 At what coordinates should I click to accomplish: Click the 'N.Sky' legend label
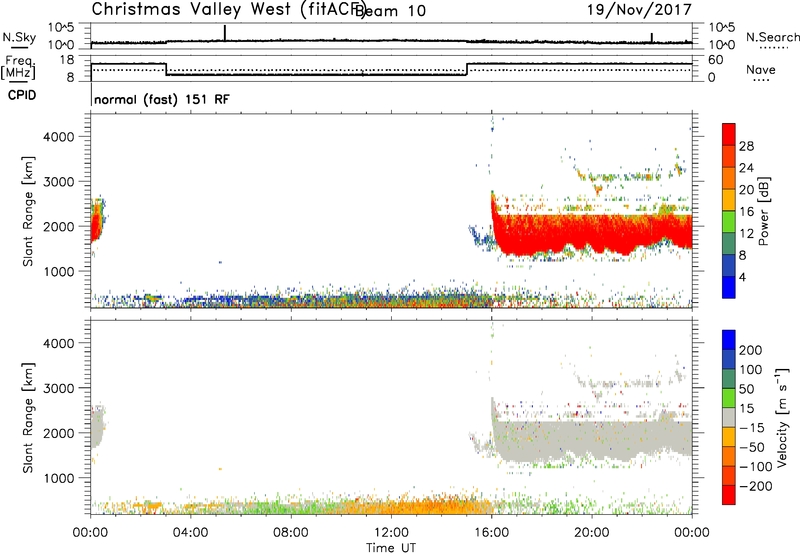[x=19, y=37]
